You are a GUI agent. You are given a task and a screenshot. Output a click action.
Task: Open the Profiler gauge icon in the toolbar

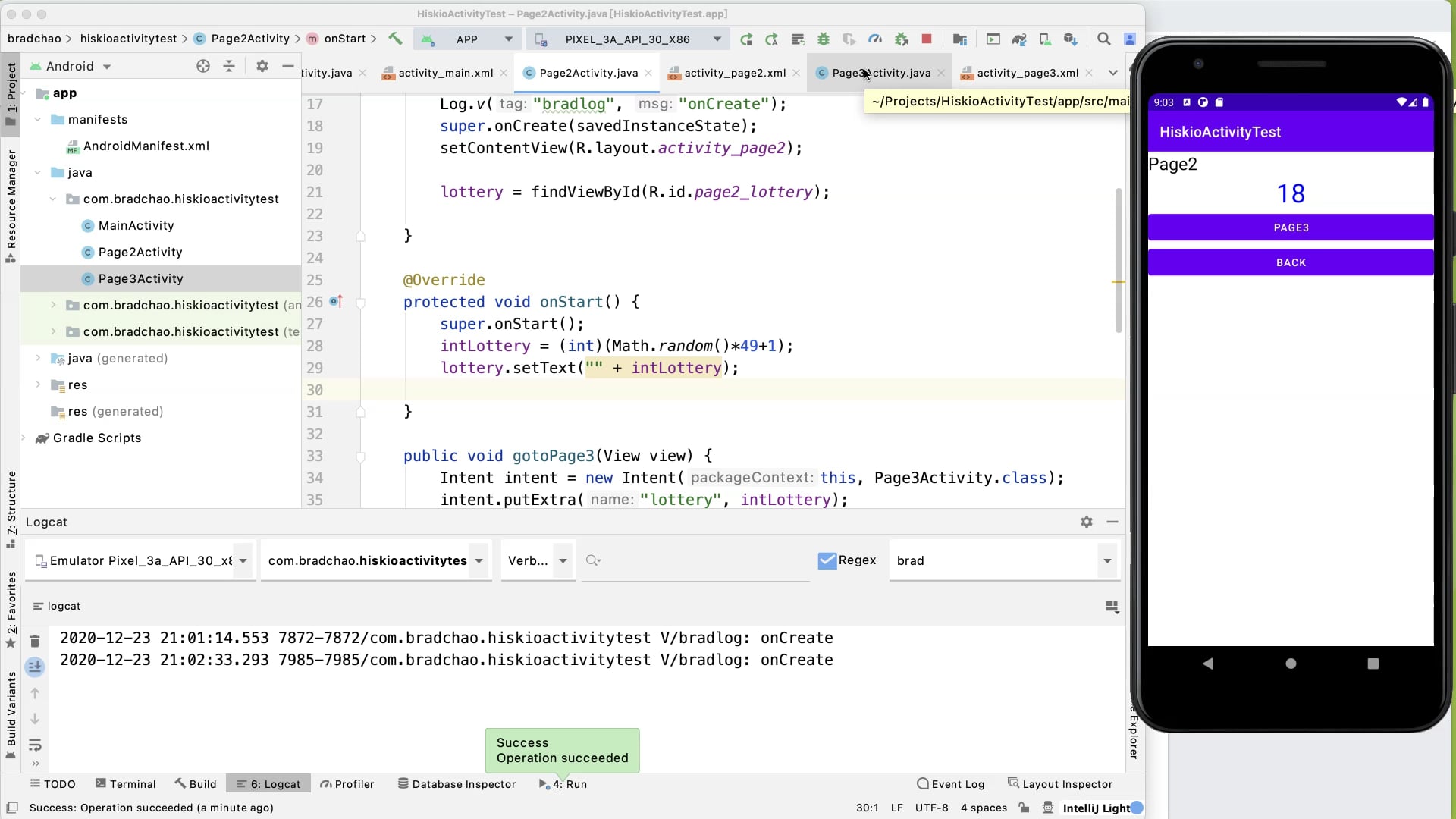[x=875, y=39]
